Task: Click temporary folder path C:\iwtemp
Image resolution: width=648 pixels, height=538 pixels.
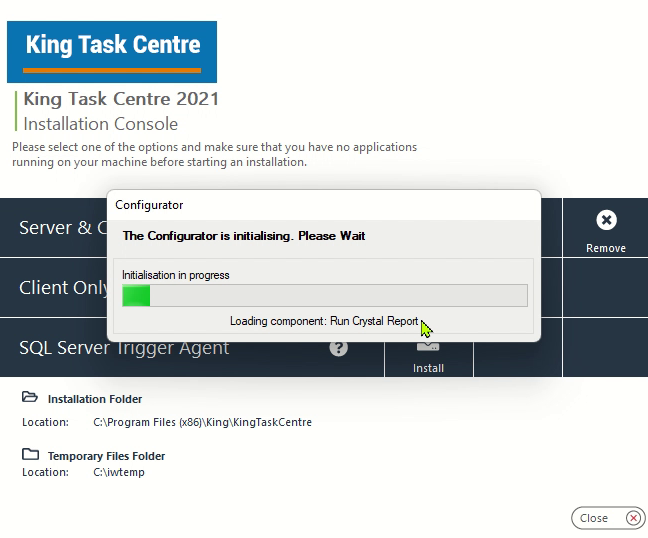Action: [x=119, y=472]
